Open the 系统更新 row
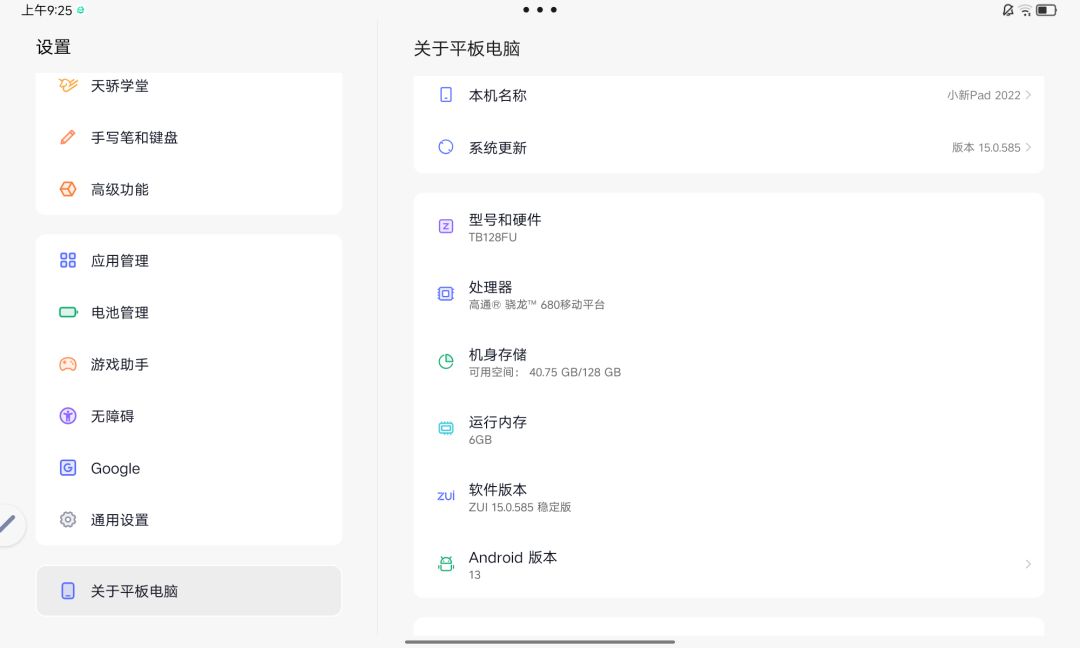Image resolution: width=1080 pixels, height=648 pixels. click(729, 147)
